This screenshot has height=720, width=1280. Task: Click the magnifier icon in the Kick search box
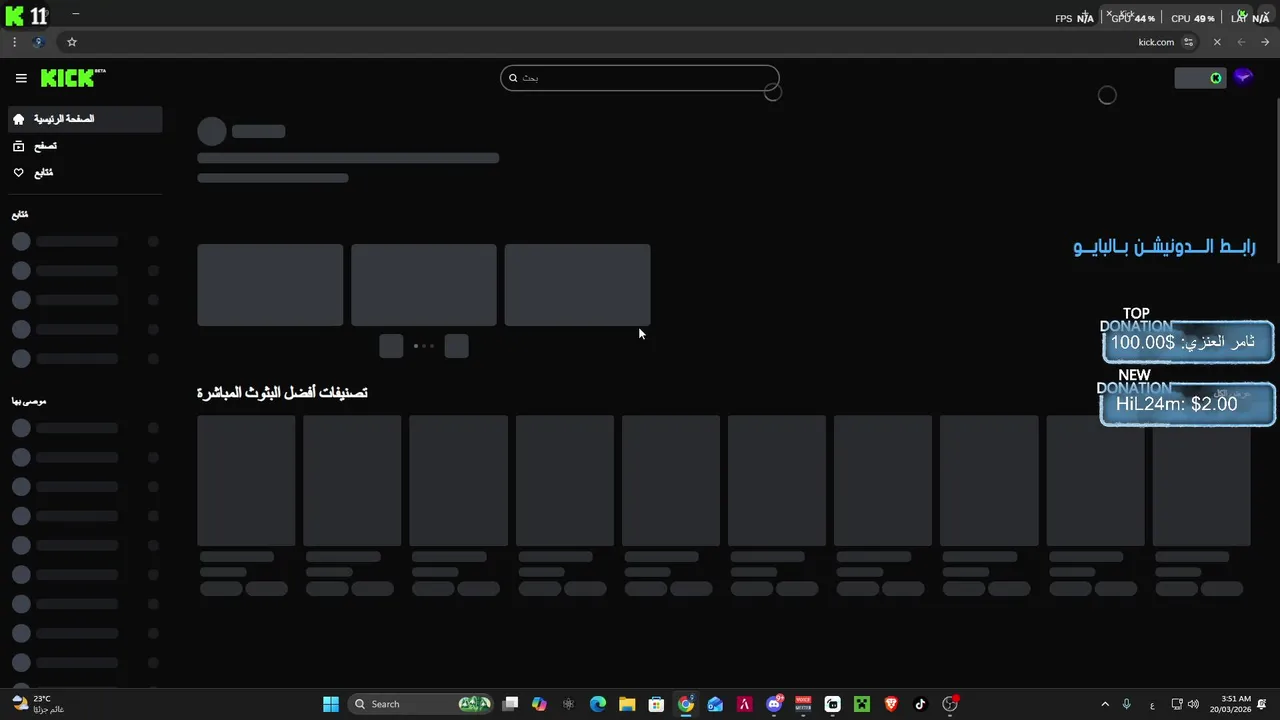[513, 78]
